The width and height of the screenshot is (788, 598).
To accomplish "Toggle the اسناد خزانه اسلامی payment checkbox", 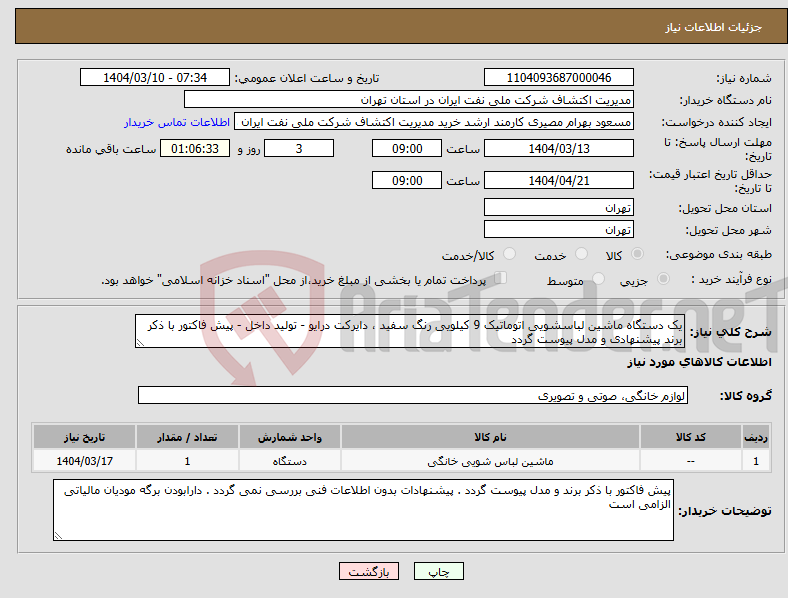I will tap(501, 278).
